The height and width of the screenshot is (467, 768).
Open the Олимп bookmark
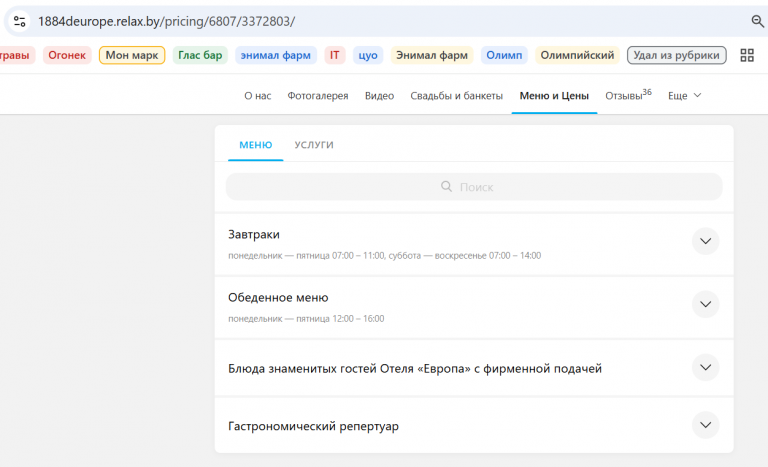tap(504, 55)
